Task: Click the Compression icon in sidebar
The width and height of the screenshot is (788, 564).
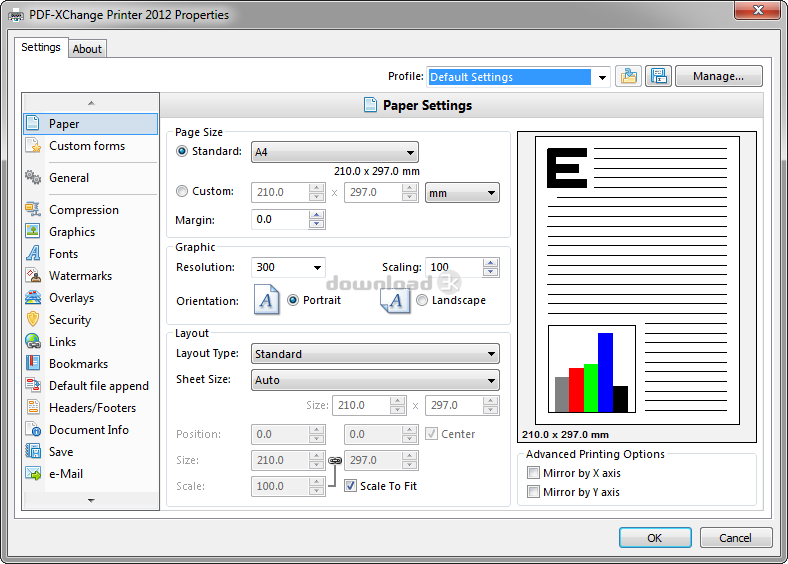Action: coord(33,209)
